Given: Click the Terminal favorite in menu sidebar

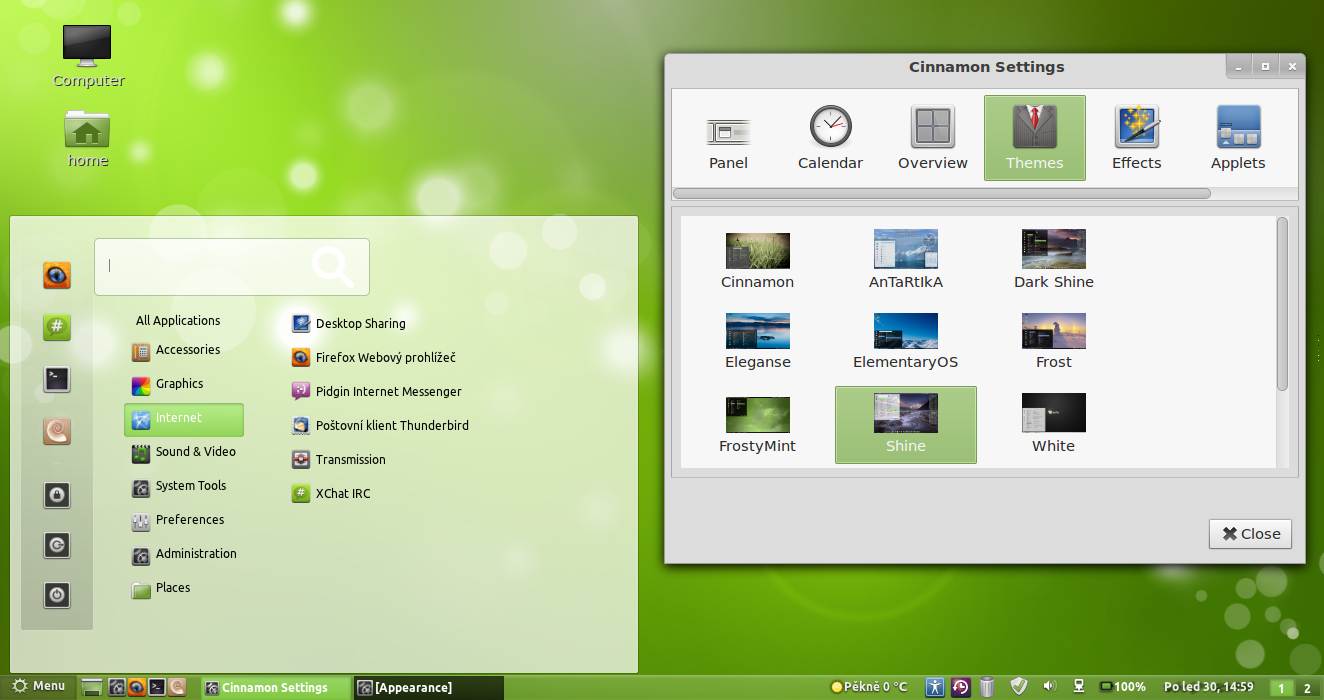Looking at the screenshot, I should [57, 379].
